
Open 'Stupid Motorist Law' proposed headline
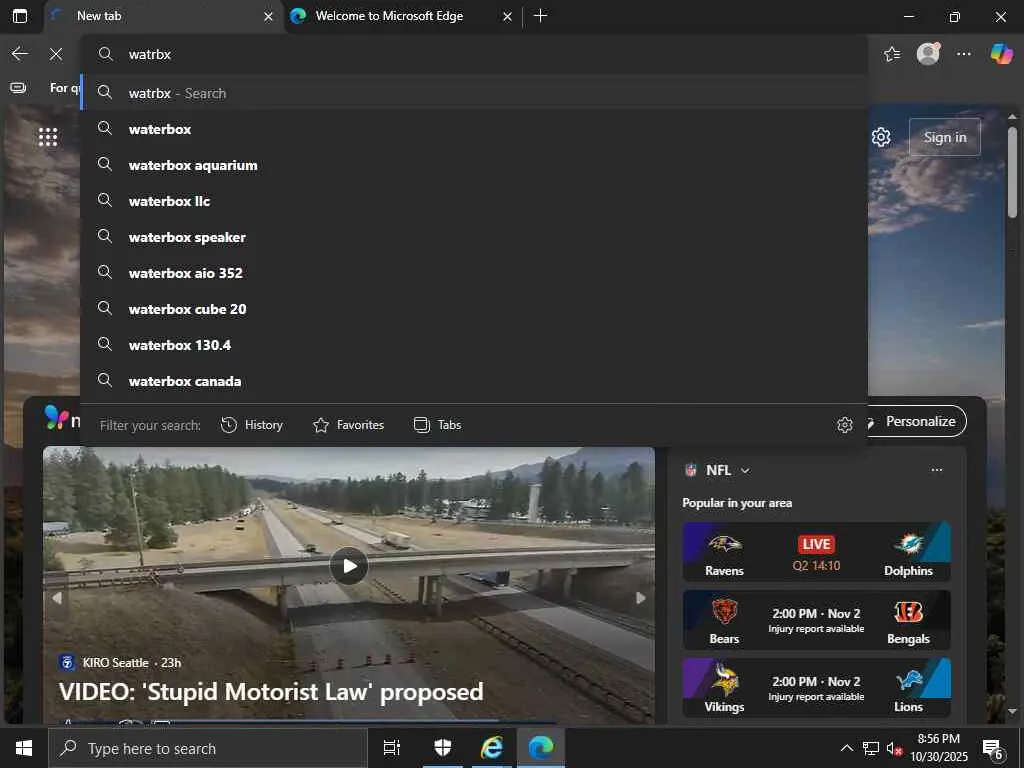271,692
